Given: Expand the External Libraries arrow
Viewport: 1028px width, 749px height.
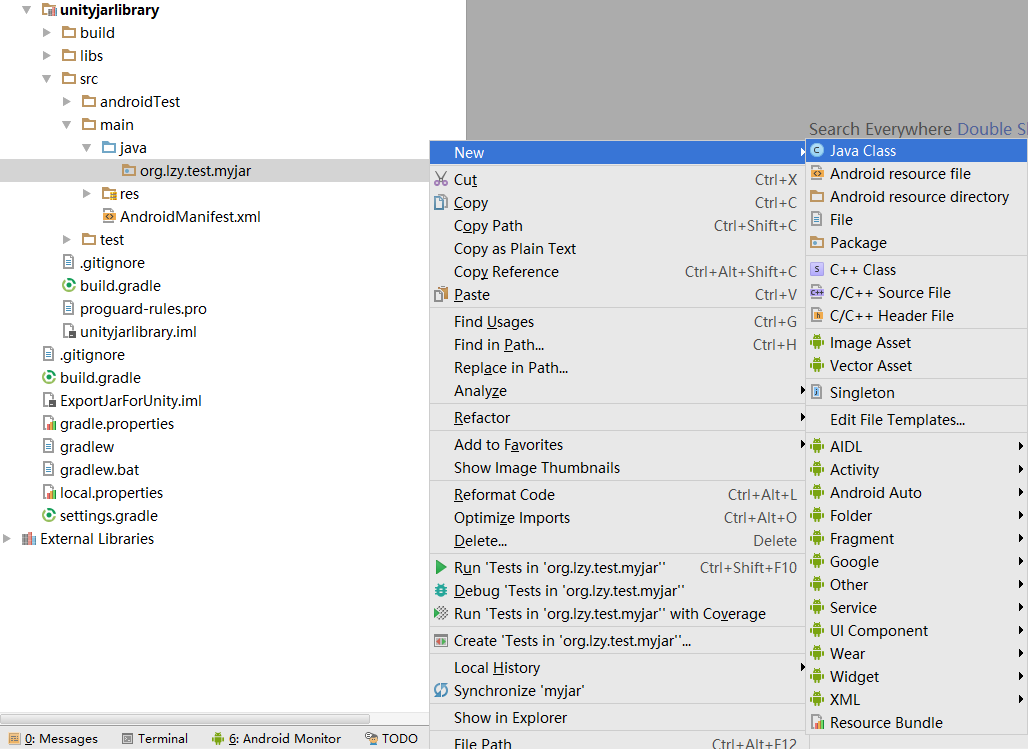Looking at the screenshot, I should [x=7, y=539].
